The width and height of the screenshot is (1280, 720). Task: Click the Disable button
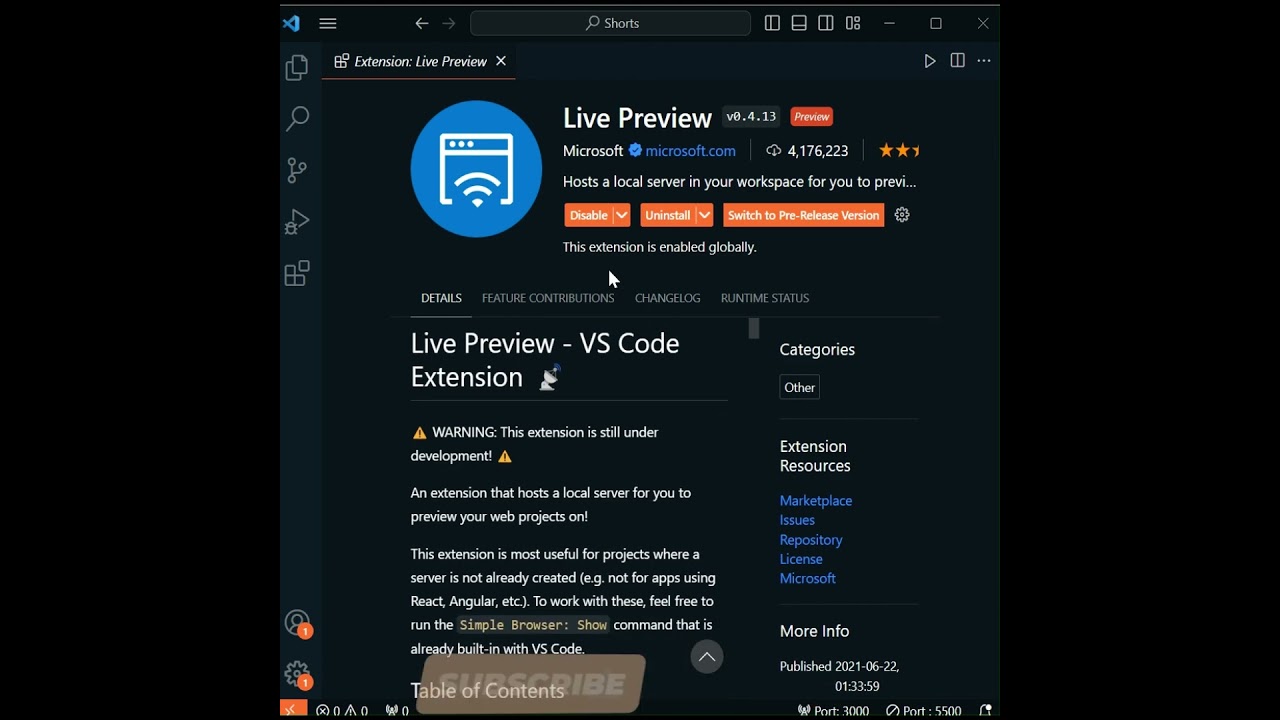pyautogui.click(x=588, y=215)
